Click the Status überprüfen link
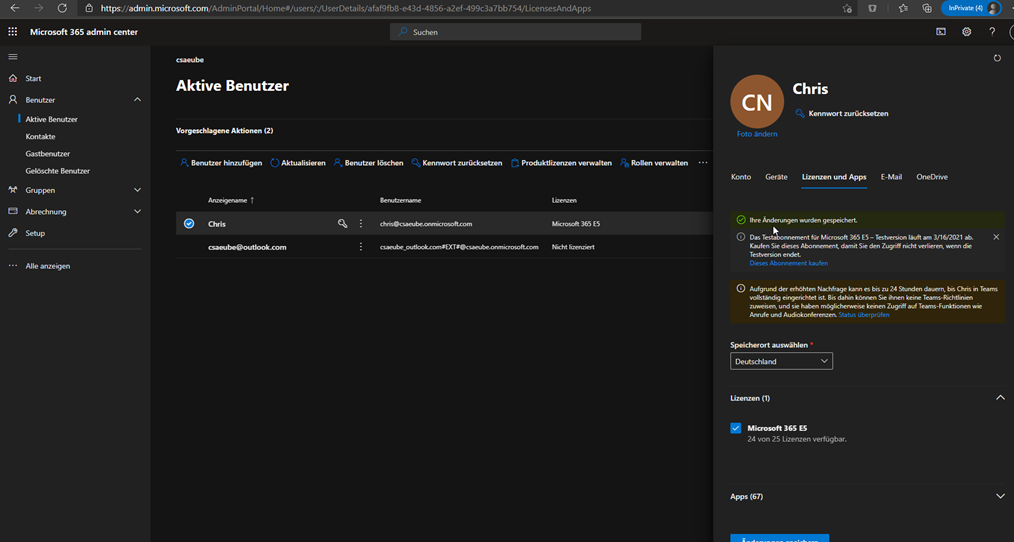This screenshot has height=542, width=1014. (x=863, y=315)
